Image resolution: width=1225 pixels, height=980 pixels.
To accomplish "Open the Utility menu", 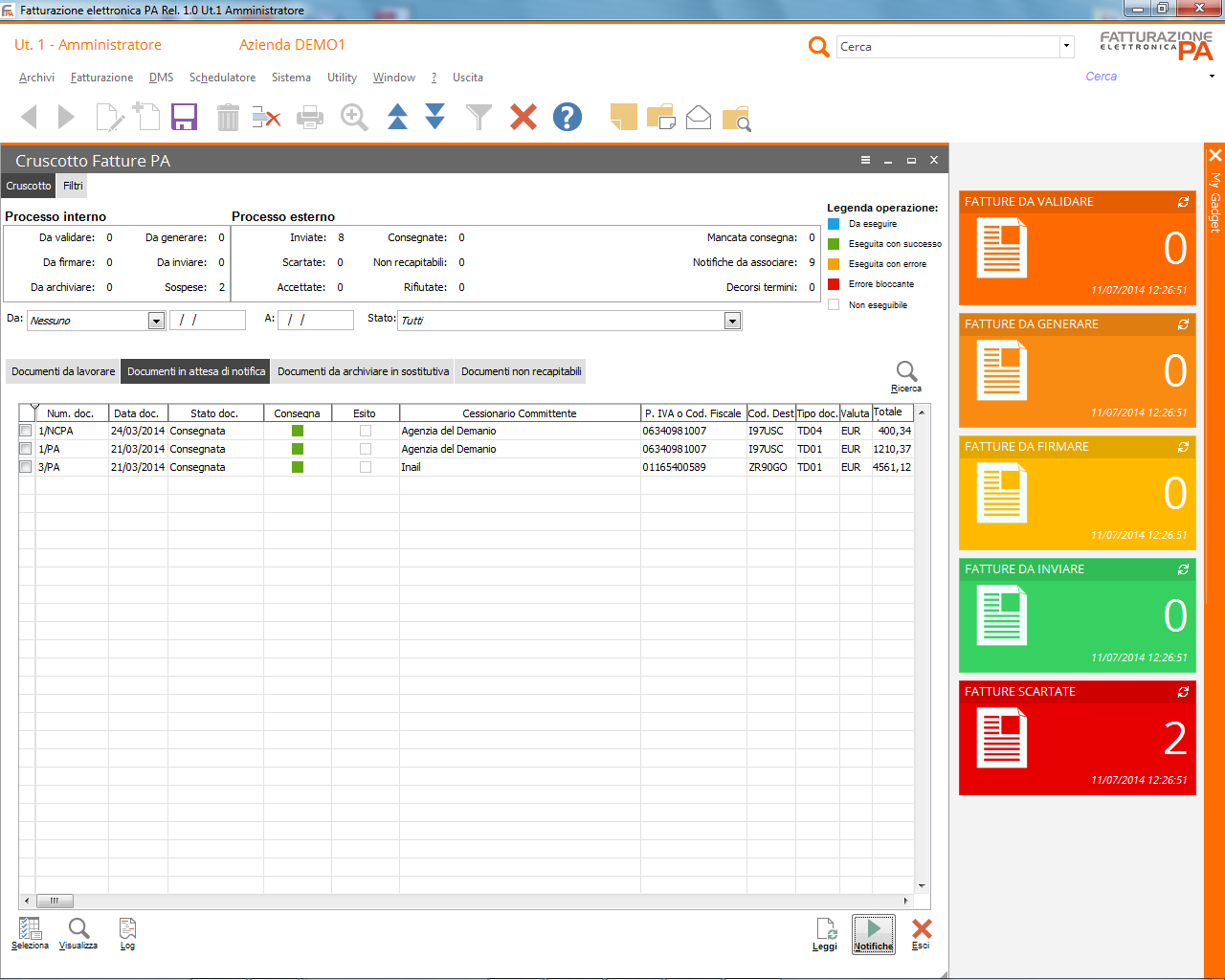I will [342, 78].
